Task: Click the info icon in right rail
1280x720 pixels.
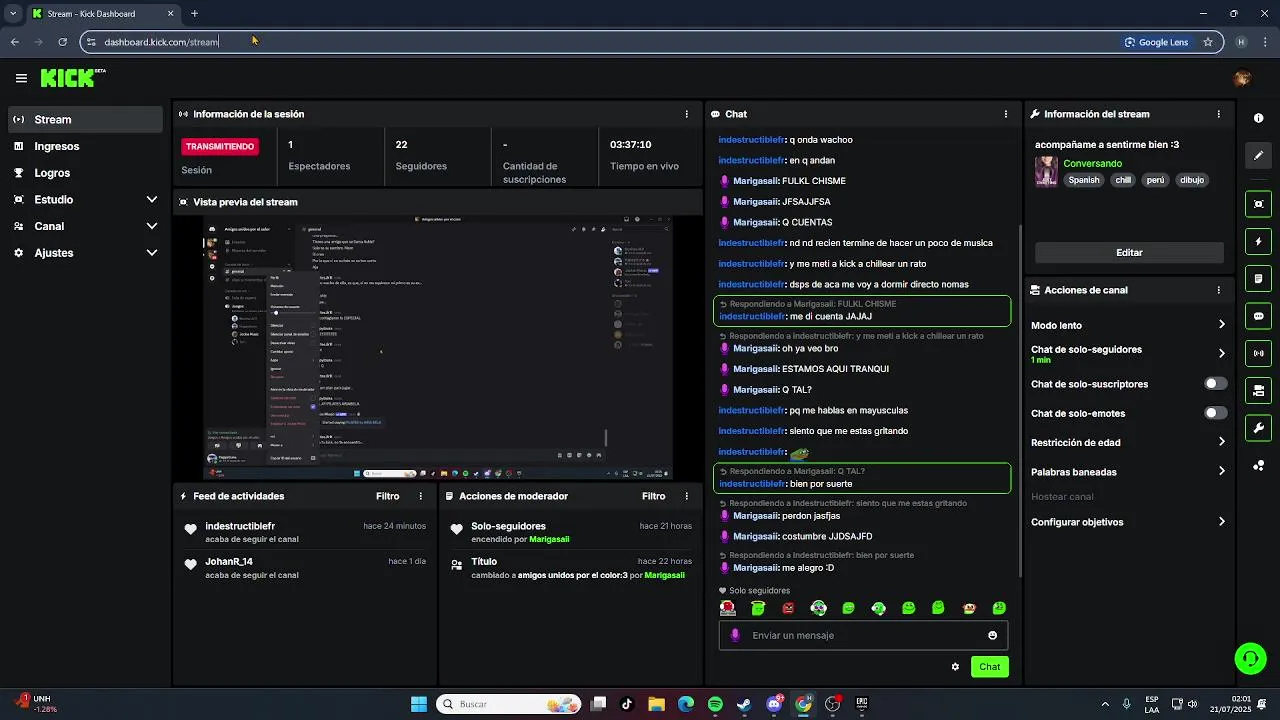Action: point(1258,118)
